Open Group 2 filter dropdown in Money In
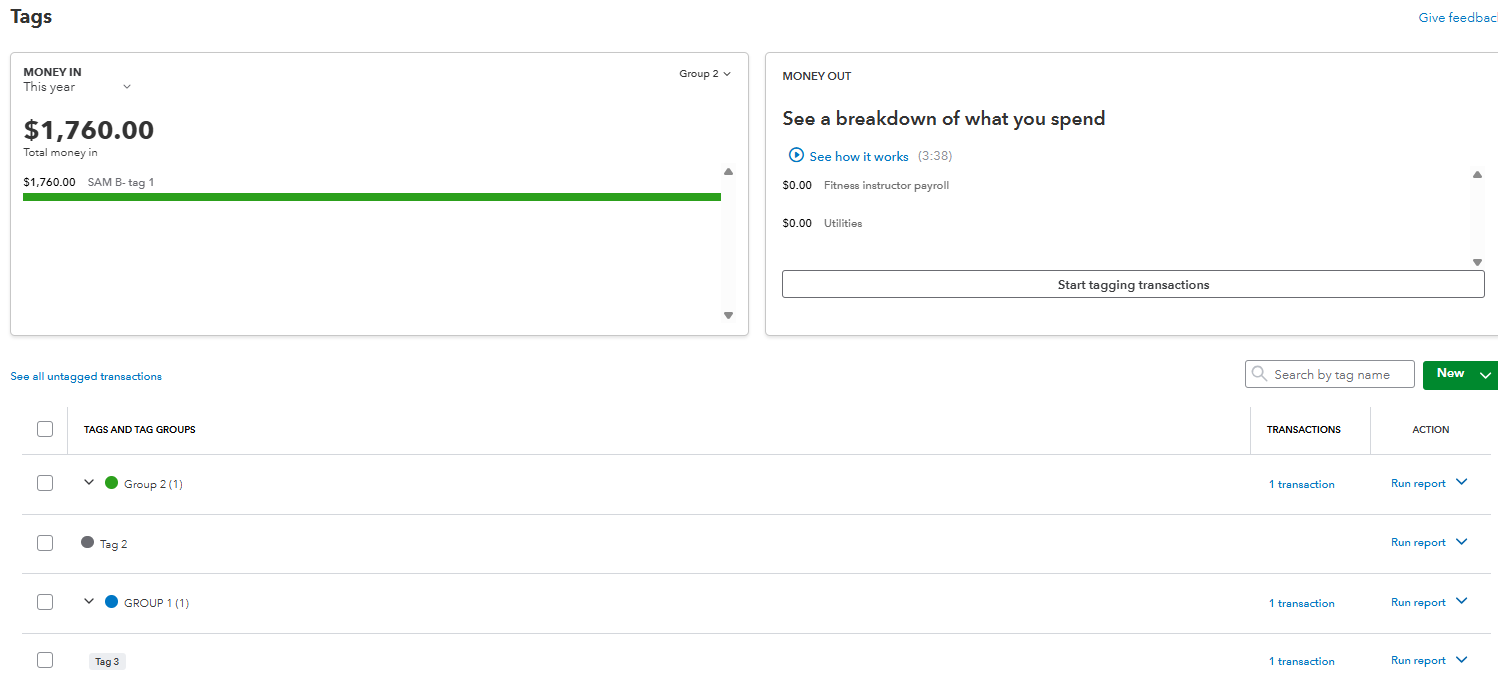1498x681 pixels. pyautogui.click(x=705, y=74)
